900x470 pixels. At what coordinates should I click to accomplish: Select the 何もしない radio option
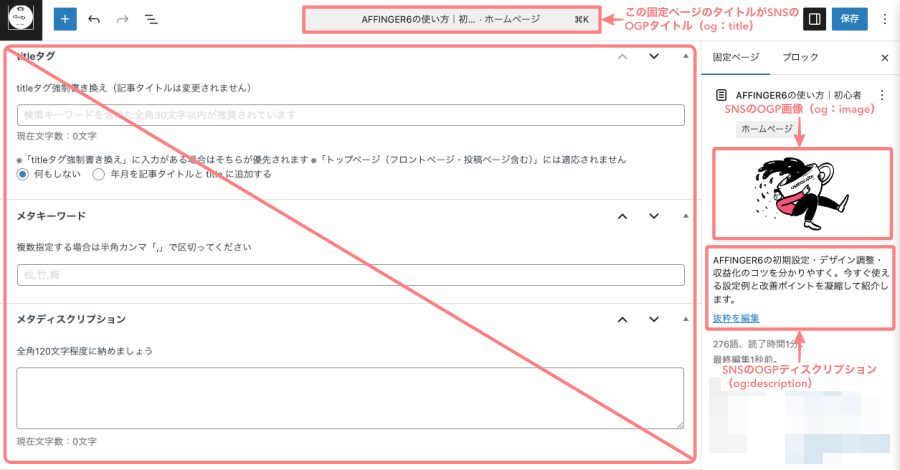(24, 174)
